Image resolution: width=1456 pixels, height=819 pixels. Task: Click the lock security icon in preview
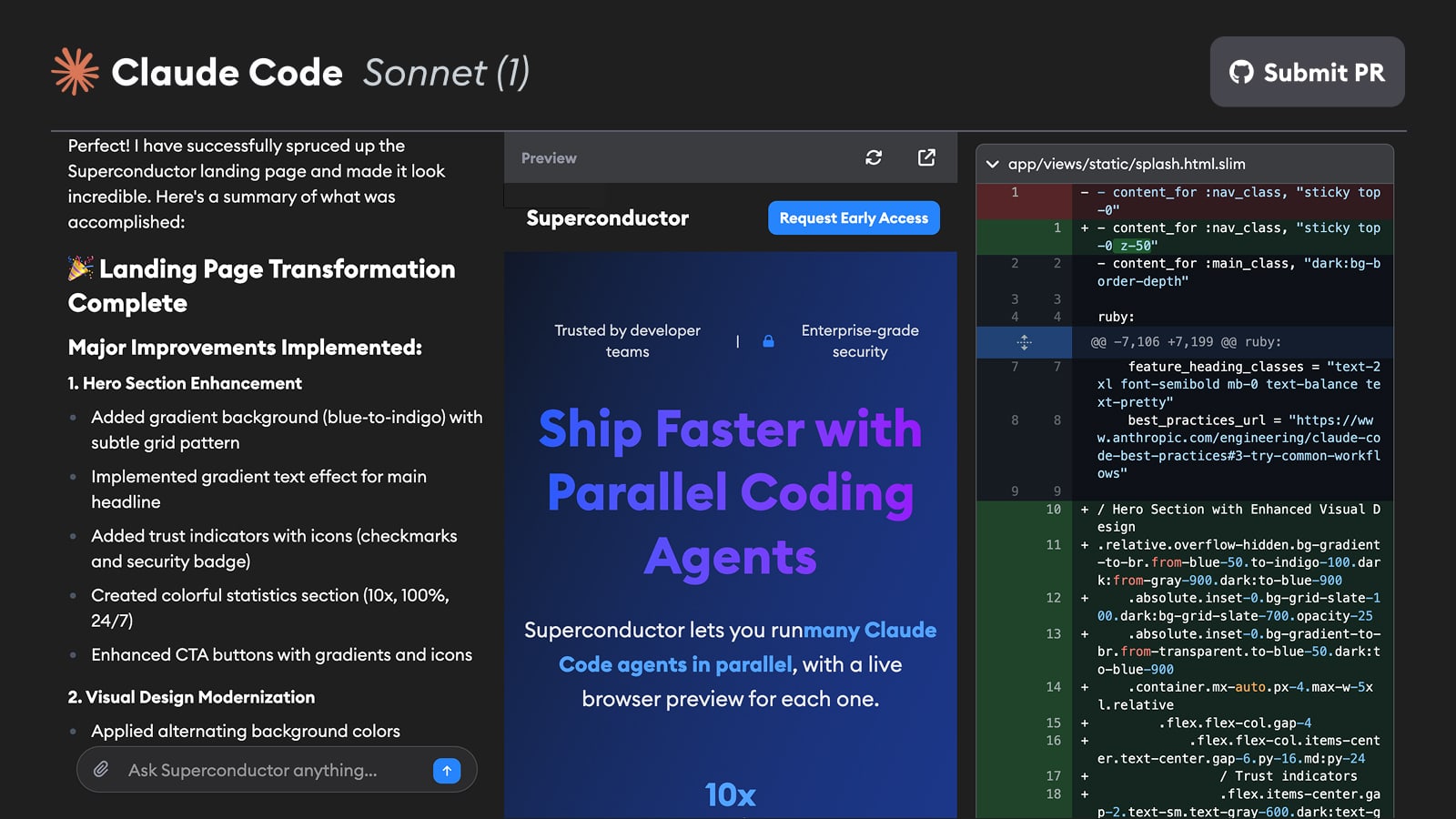tap(768, 341)
